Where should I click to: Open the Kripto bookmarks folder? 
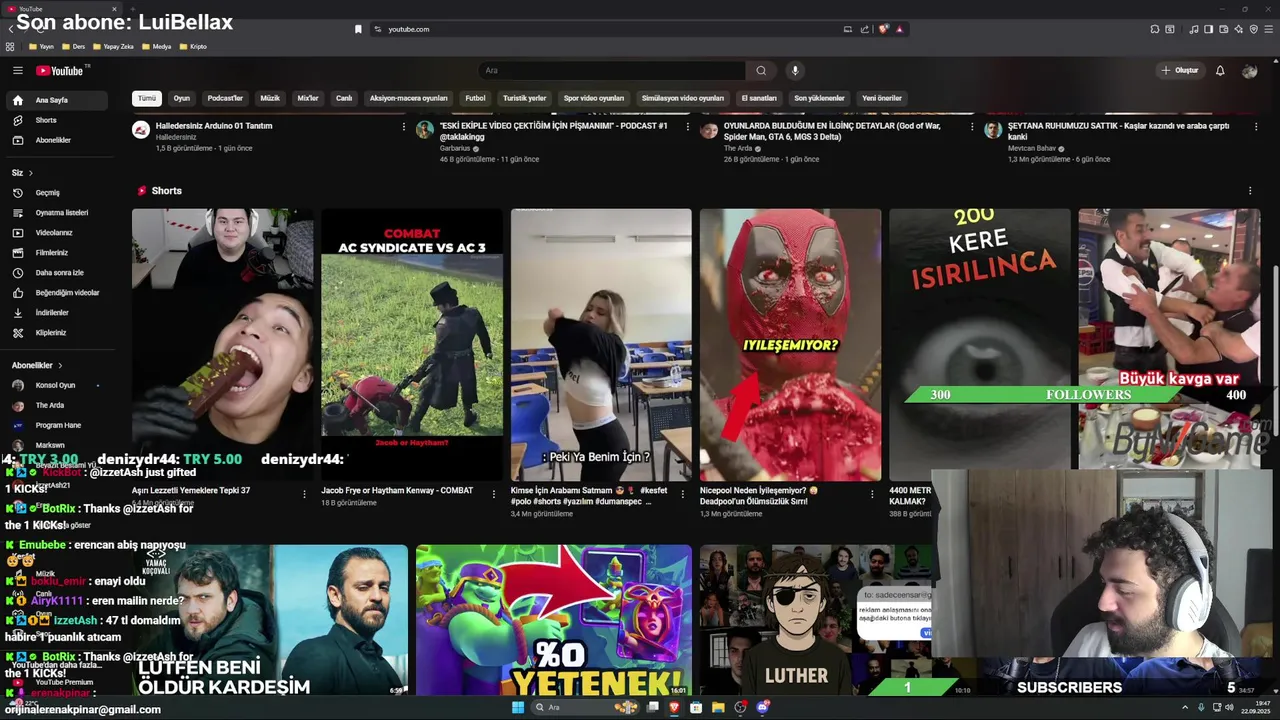point(195,46)
